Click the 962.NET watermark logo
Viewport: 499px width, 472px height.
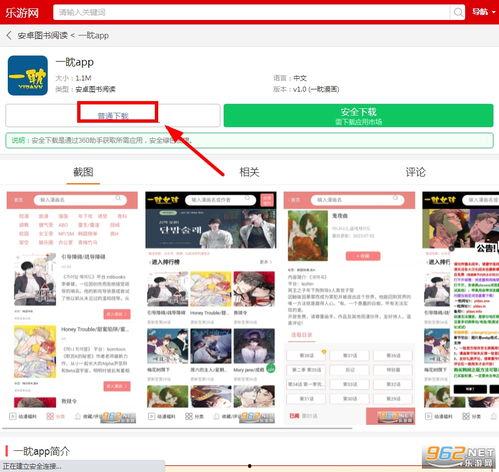pos(459,457)
